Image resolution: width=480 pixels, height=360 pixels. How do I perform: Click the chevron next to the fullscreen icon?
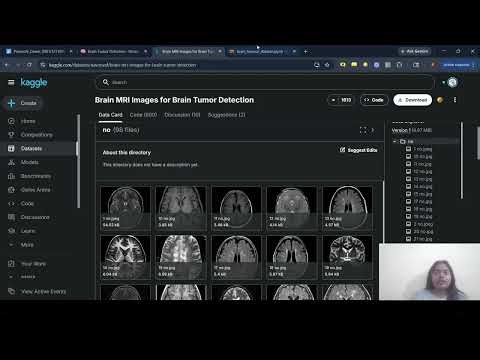tap(373, 130)
